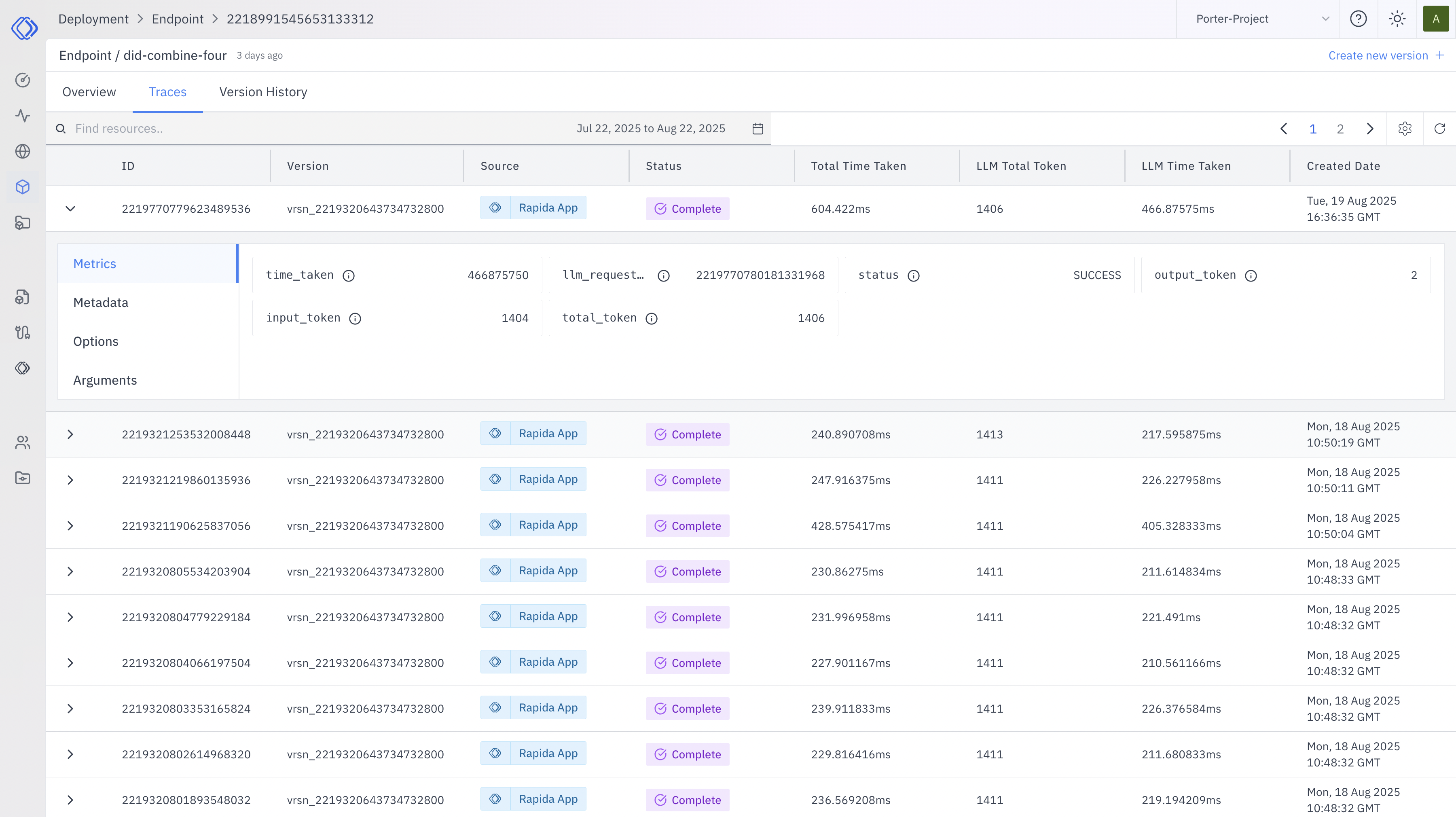This screenshot has height=817, width=1456.
Task: Open the Porter-Project project dropdown
Action: pos(1261,19)
